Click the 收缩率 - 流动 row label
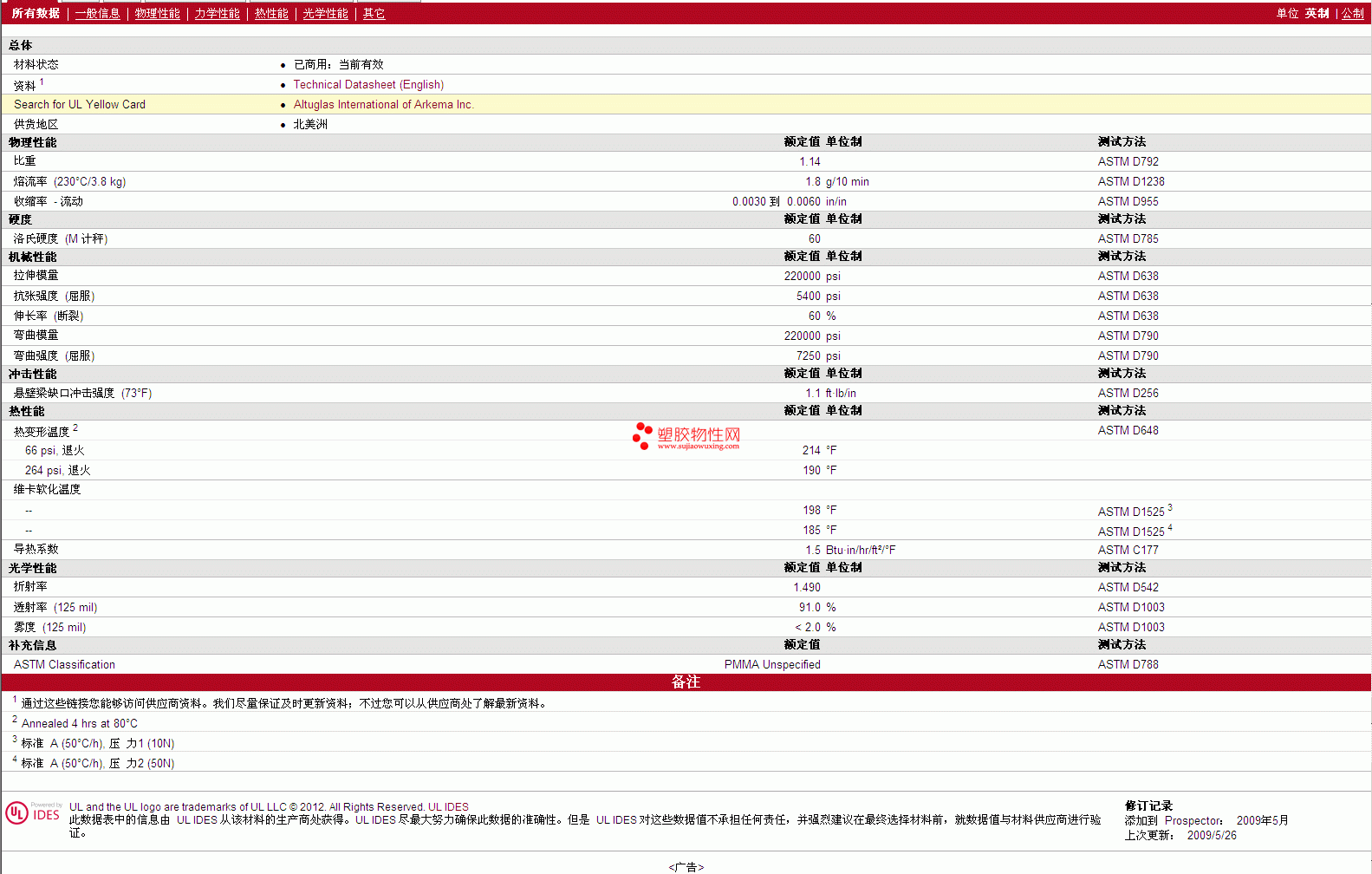The image size is (1372, 874). point(48,202)
